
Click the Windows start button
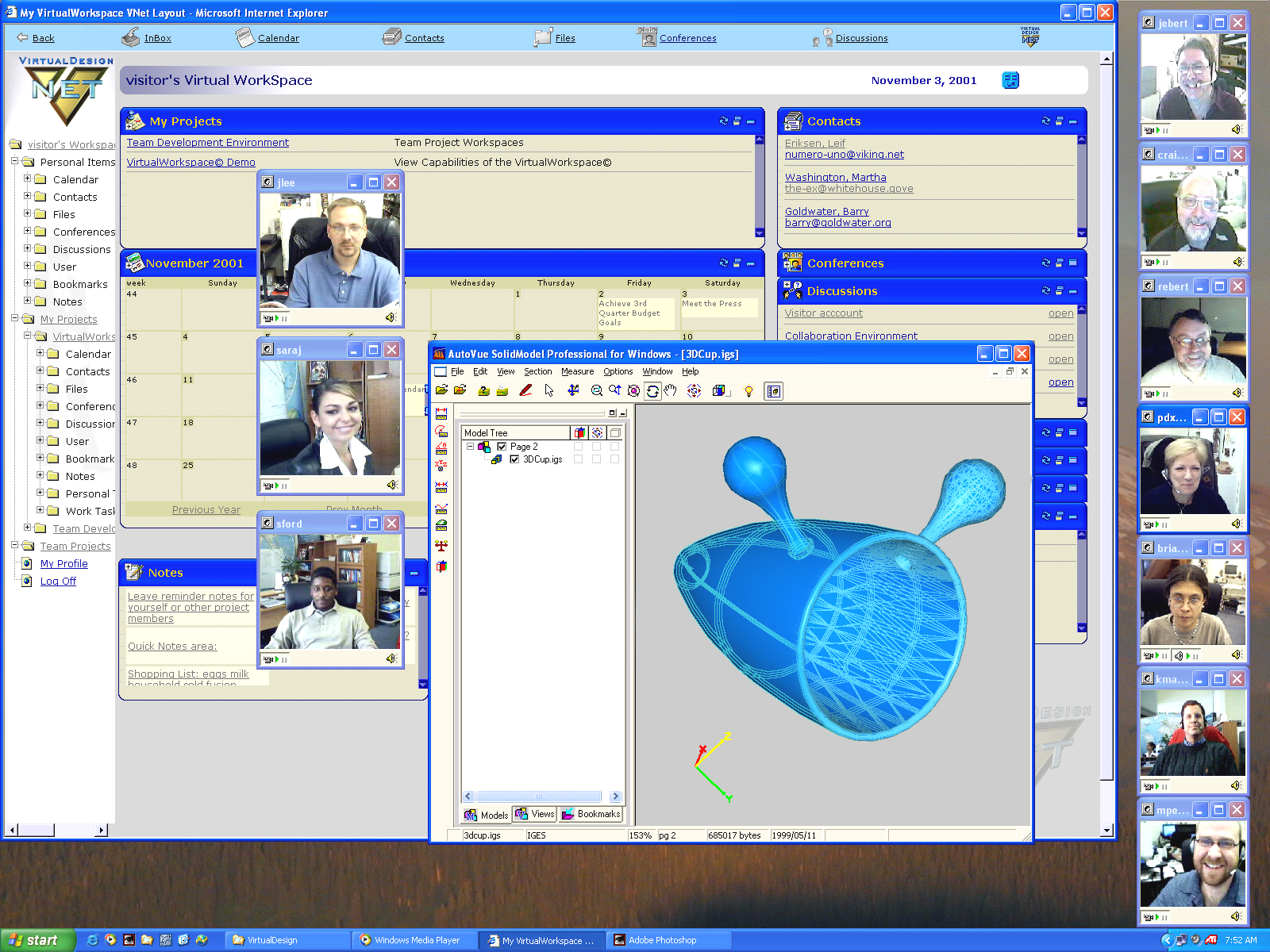pos(37,940)
